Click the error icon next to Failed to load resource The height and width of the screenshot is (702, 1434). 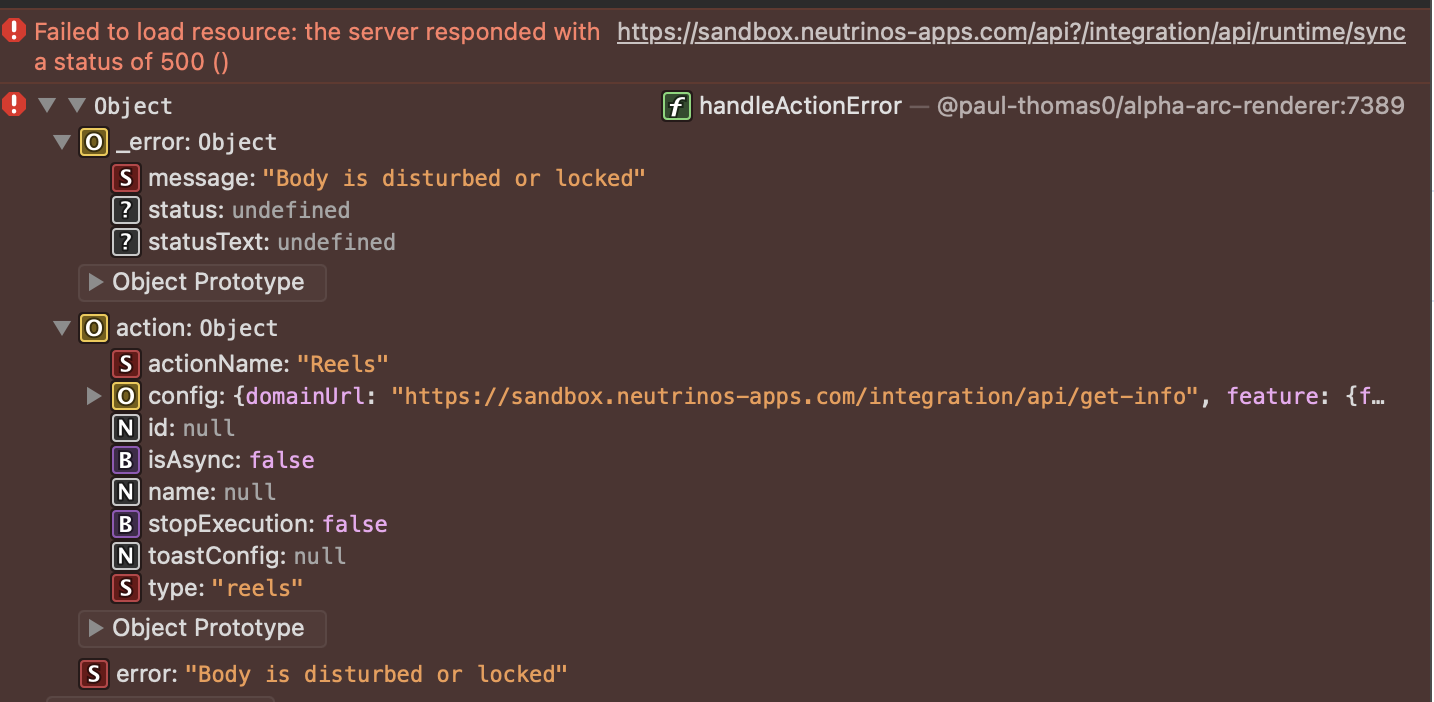pyautogui.click(x=14, y=30)
